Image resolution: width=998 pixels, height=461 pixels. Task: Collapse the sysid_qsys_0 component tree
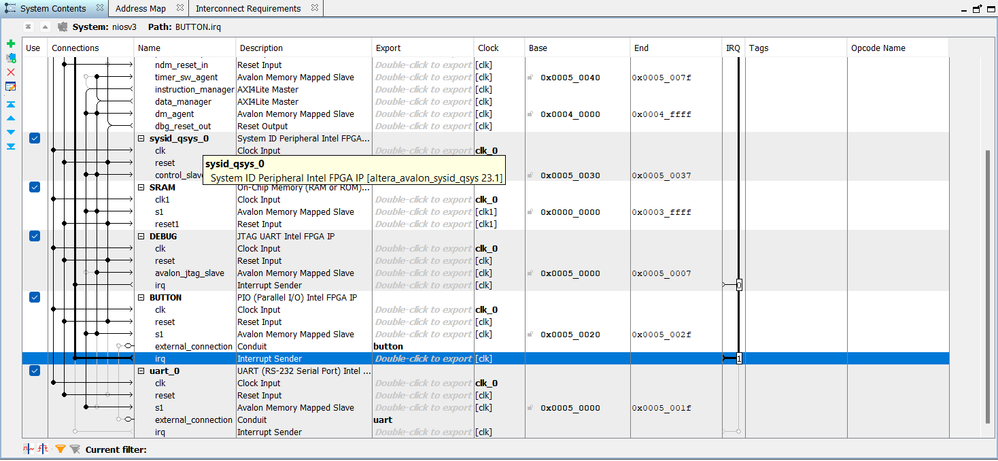coord(141,139)
